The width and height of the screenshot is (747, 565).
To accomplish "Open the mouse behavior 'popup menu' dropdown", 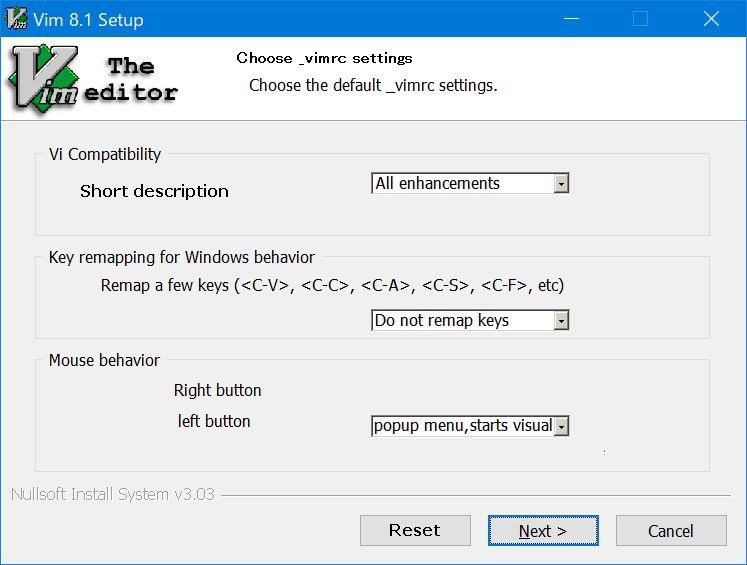I will click(x=470, y=426).
